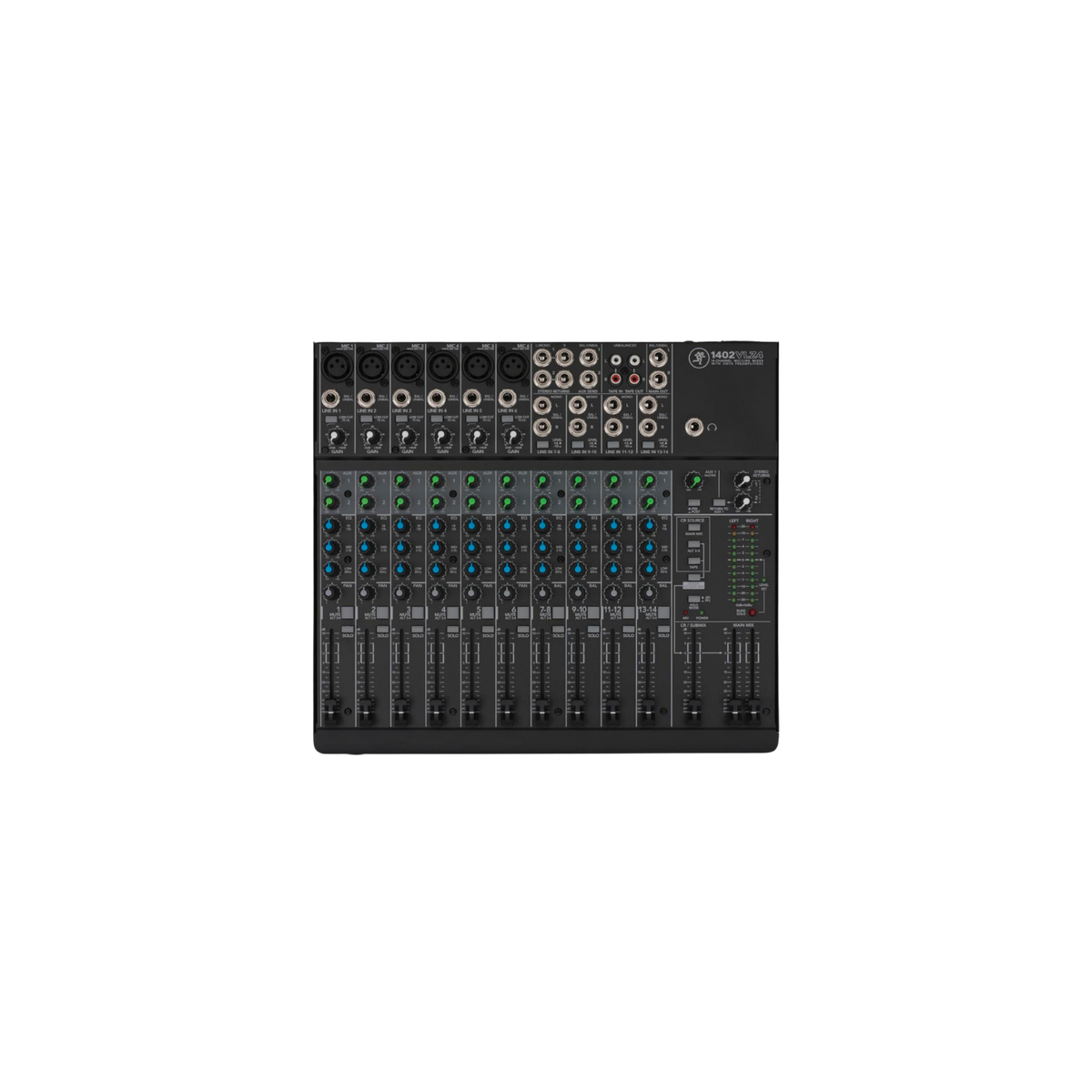Click the channel 3 PAN knob

click(399, 592)
